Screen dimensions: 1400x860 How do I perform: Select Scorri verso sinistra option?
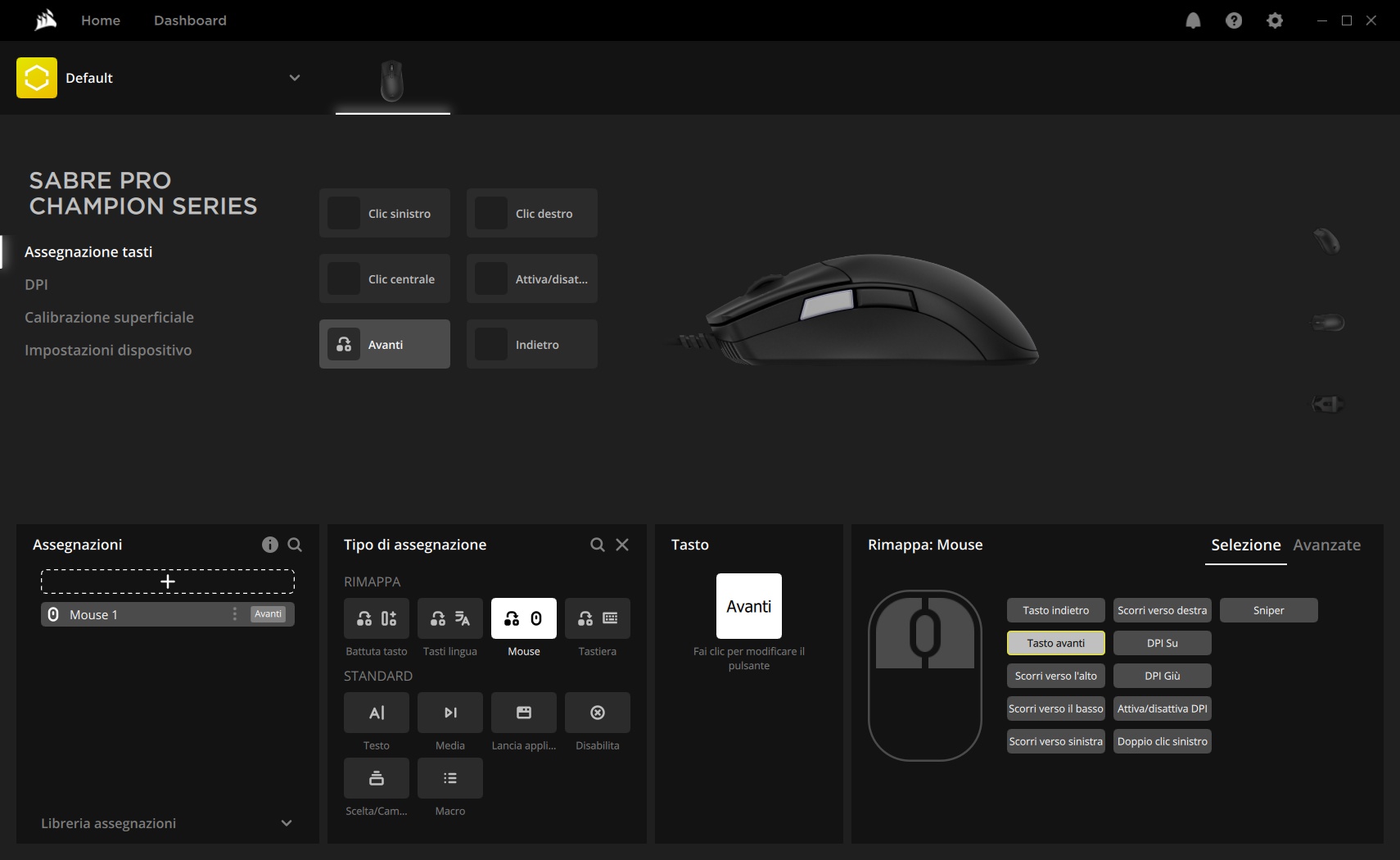point(1056,741)
